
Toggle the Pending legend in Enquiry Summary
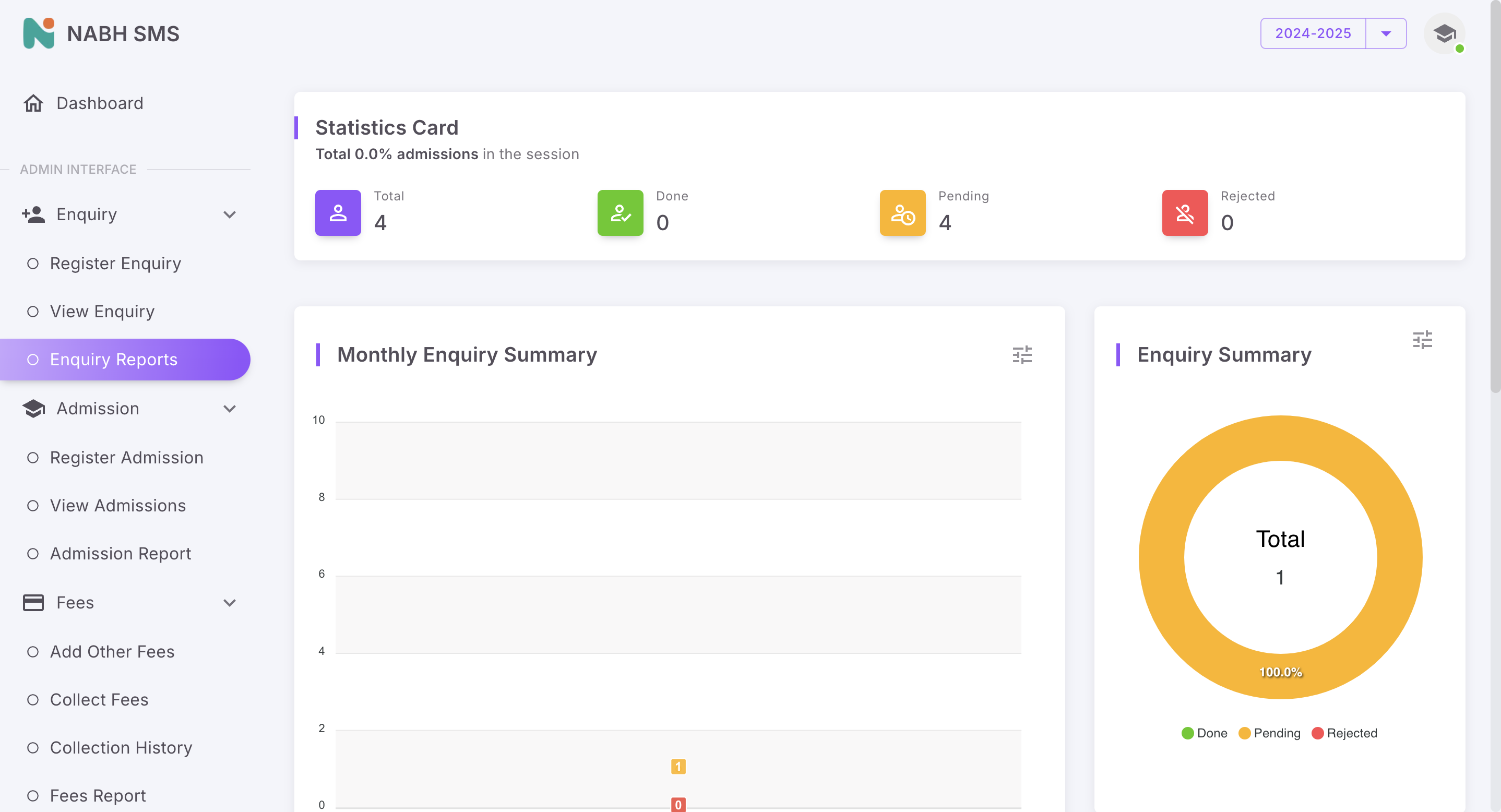[1269, 733]
